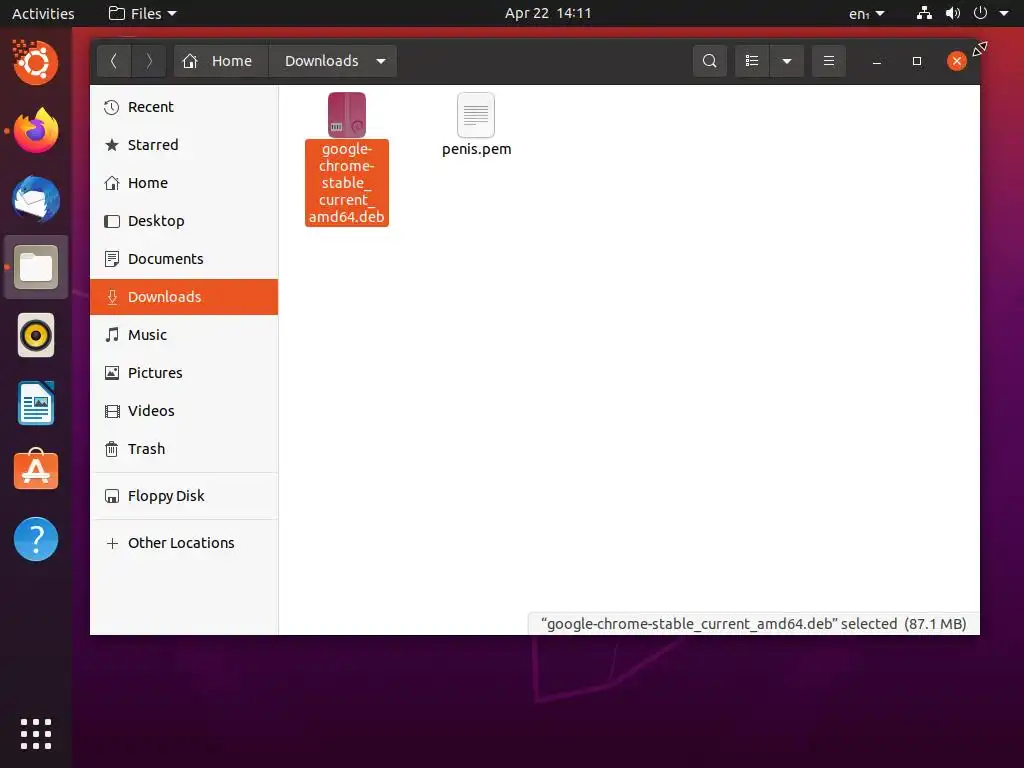Open the Downloads path dropdown menu
Image resolution: width=1024 pixels, height=768 pixels.
[x=381, y=61]
